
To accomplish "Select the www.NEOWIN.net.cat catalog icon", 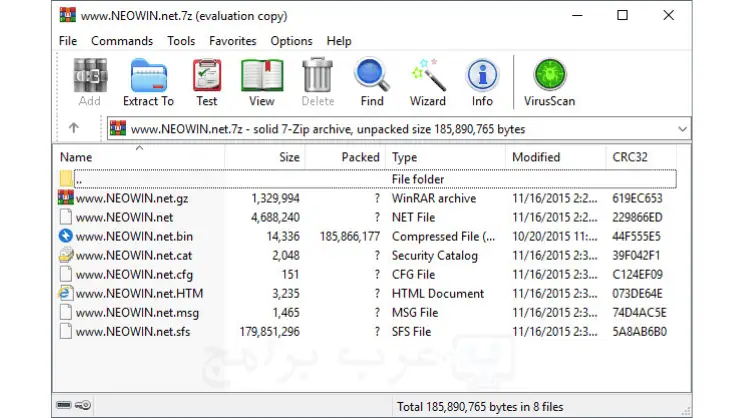I will 66,255.
